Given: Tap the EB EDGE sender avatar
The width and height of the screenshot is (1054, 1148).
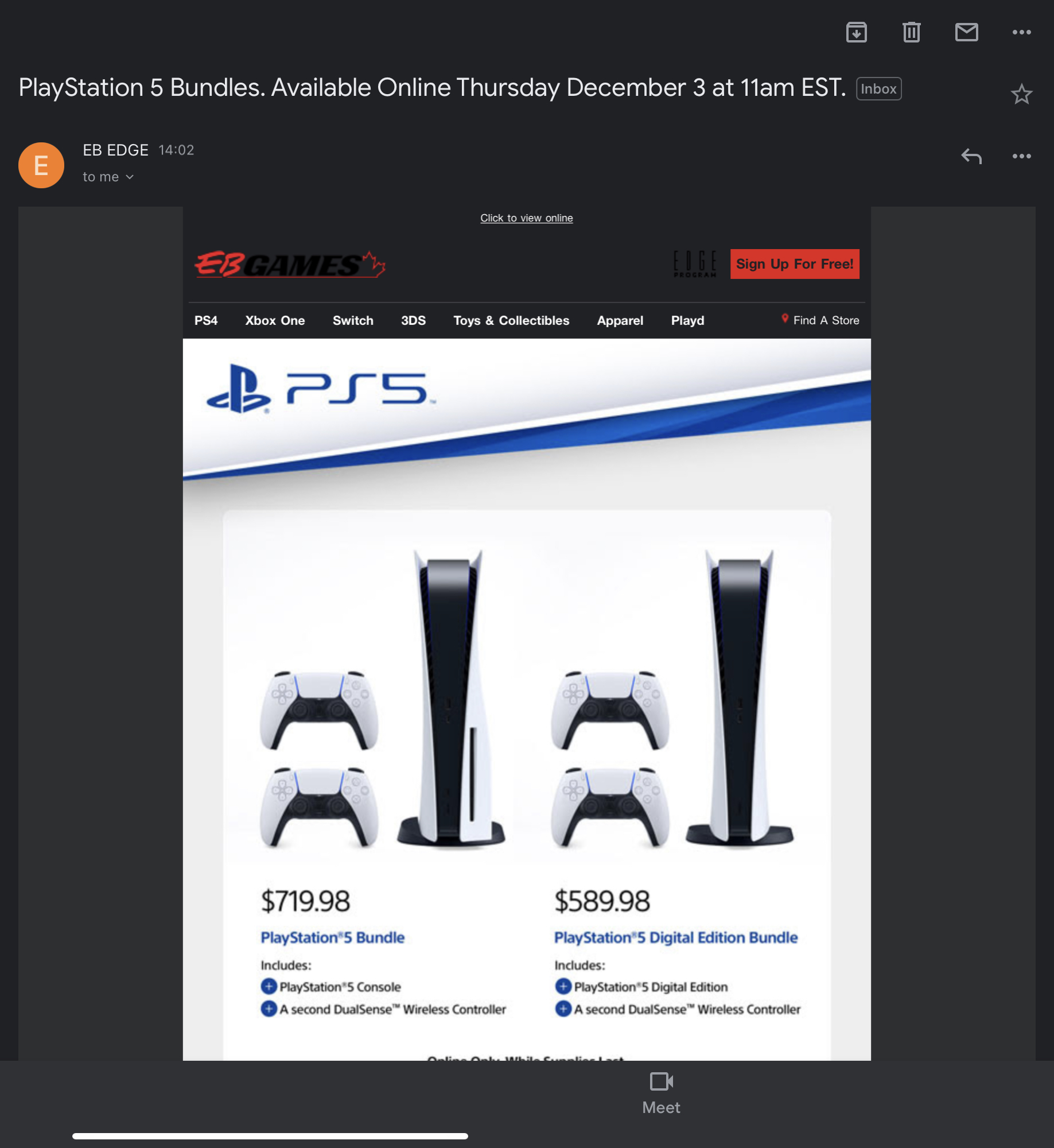Looking at the screenshot, I should [x=41, y=165].
